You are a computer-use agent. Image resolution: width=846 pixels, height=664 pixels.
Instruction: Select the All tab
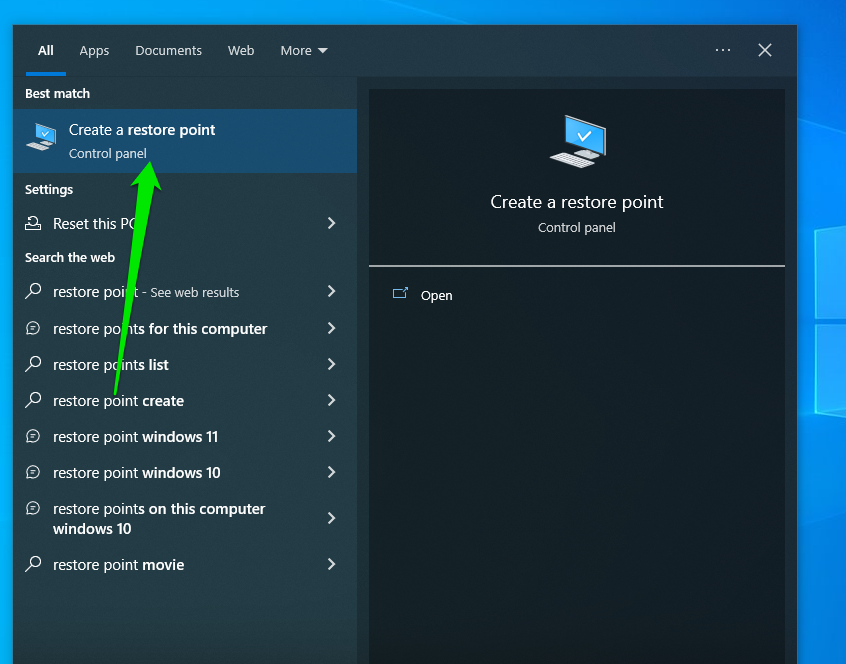45,50
